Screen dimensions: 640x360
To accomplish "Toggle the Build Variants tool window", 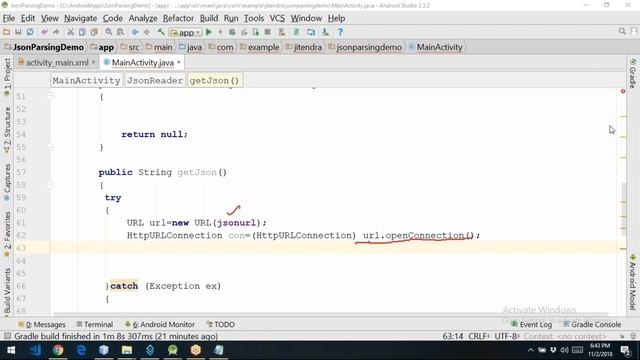I will click(x=7, y=291).
